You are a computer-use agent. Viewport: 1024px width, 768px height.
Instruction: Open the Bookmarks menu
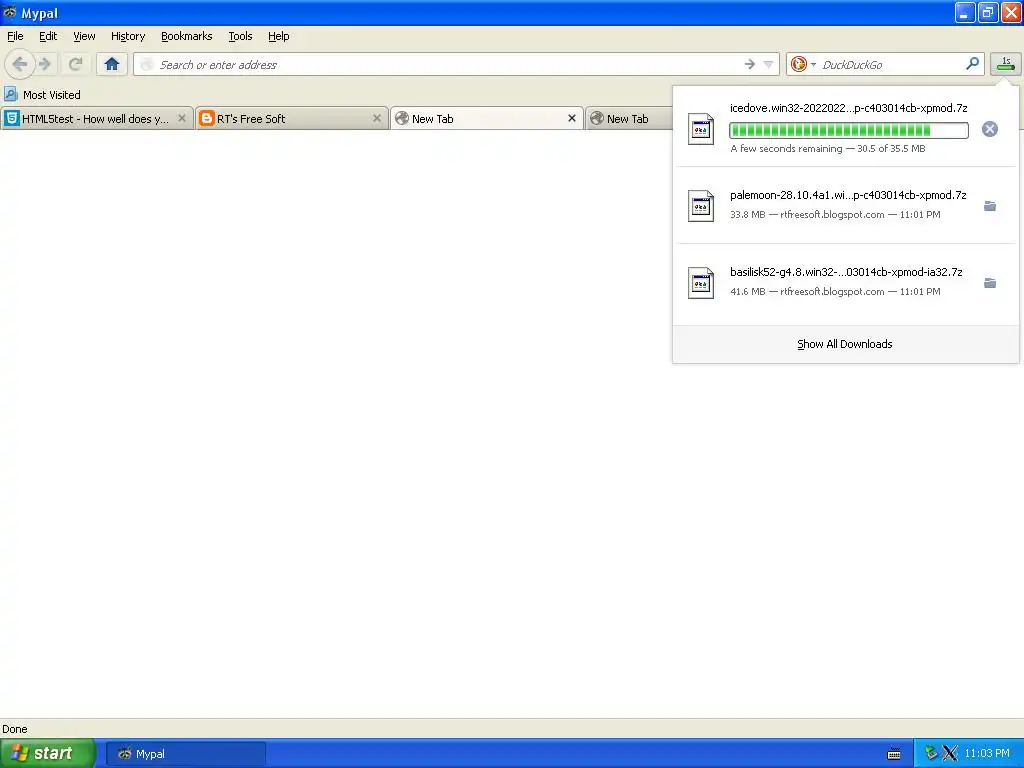186,36
